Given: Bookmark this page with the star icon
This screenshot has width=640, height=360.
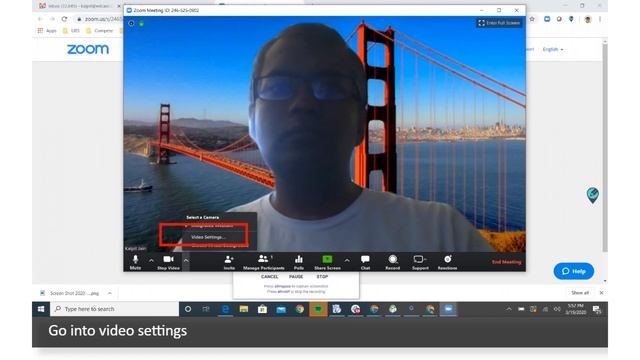Looking at the screenshot, I should click(532, 19).
